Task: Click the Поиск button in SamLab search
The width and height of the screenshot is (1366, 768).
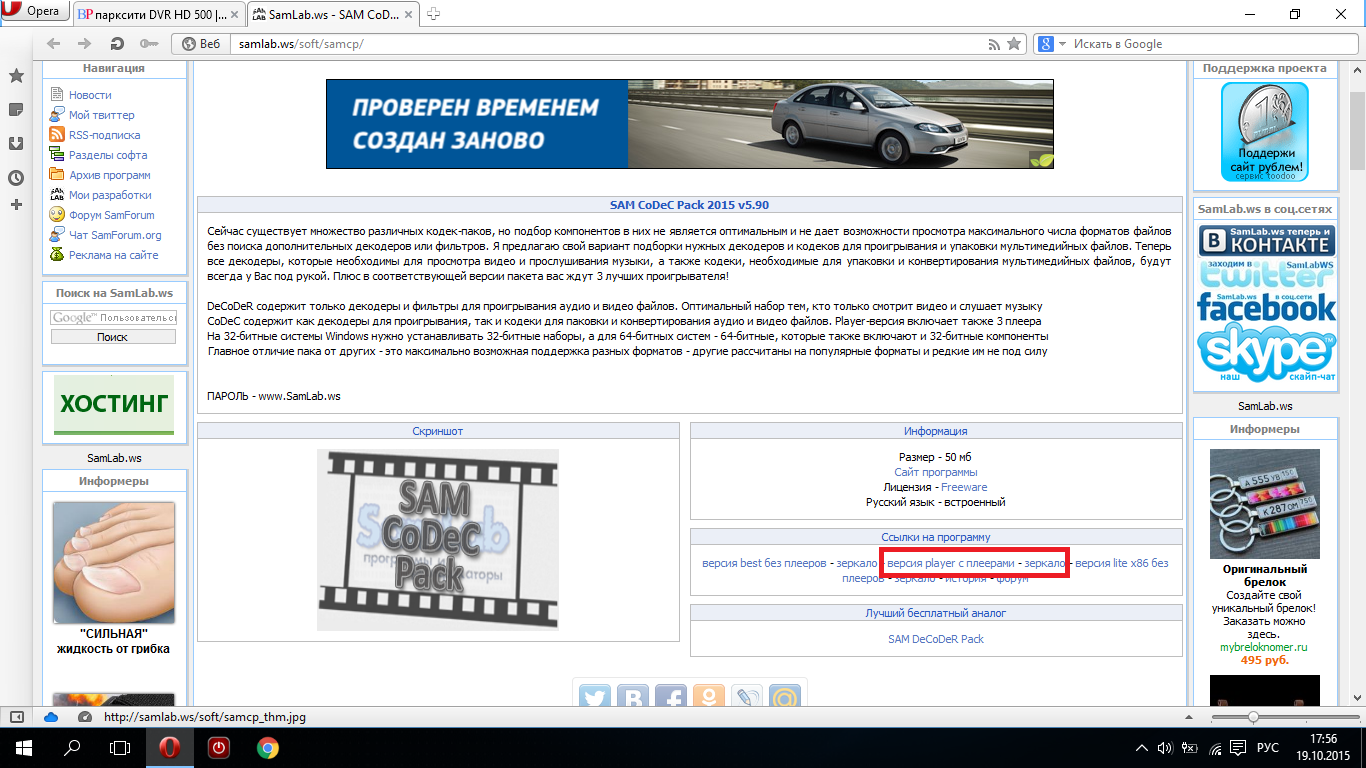Action: coord(112,337)
